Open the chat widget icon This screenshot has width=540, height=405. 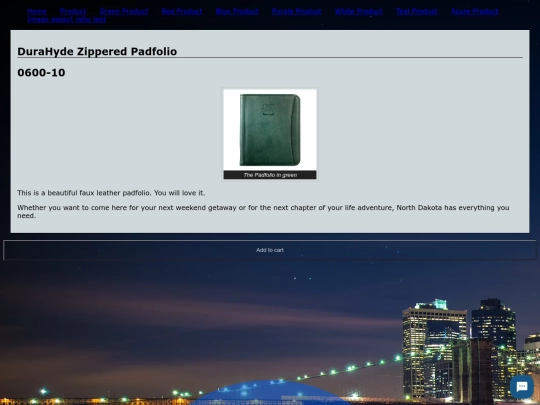point(522,387)
